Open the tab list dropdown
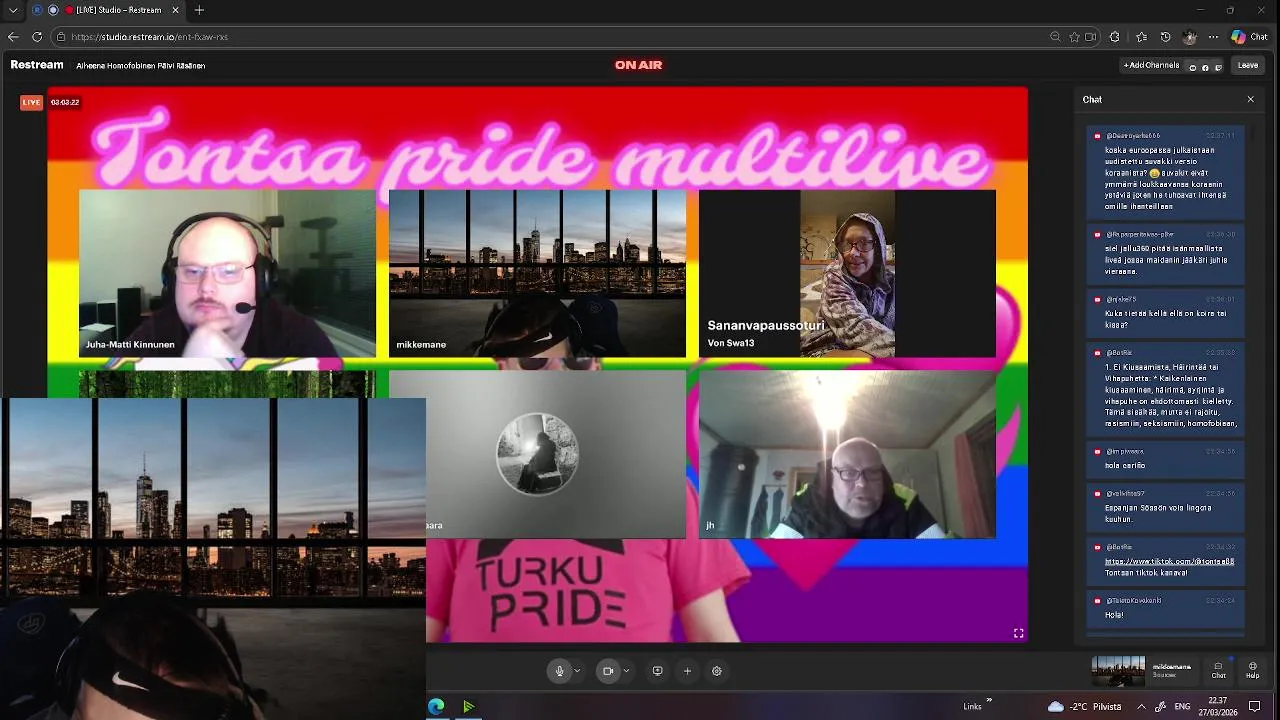This screenshot has height=720, width=1280. pyautogui.click(x=13, y=10)
